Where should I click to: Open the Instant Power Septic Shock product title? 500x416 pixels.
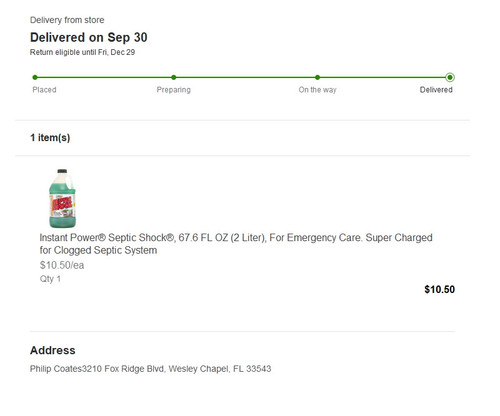(x=236, y=244)
